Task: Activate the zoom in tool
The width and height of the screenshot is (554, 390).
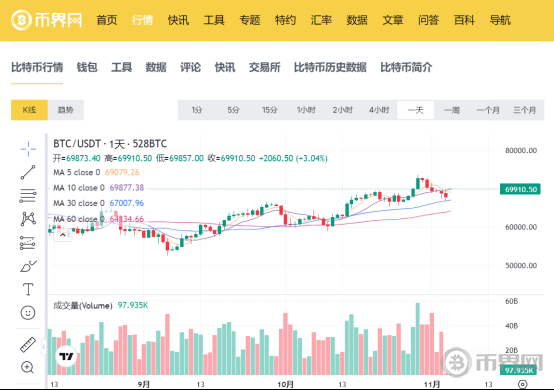Action: coord(27,367)
